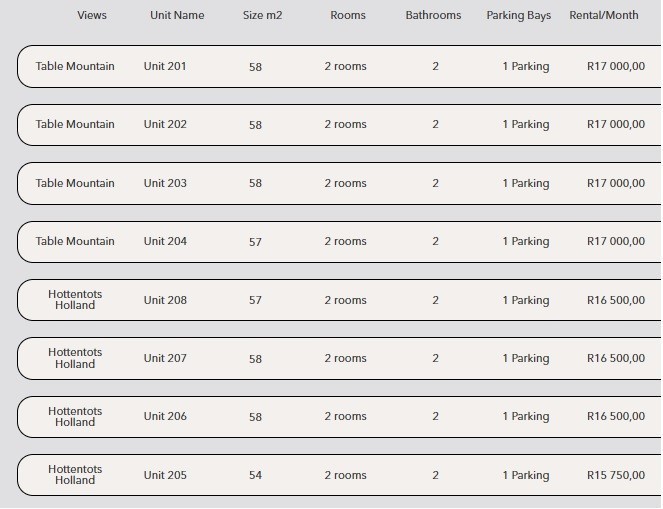Click the R15 750,00 rental price

point(616,475)
